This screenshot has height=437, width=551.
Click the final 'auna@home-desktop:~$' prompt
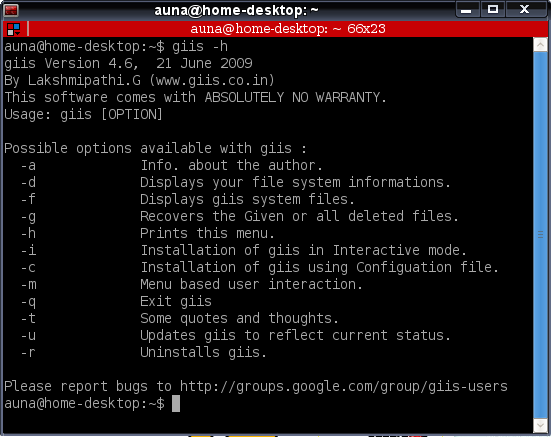tap(84, 403)
